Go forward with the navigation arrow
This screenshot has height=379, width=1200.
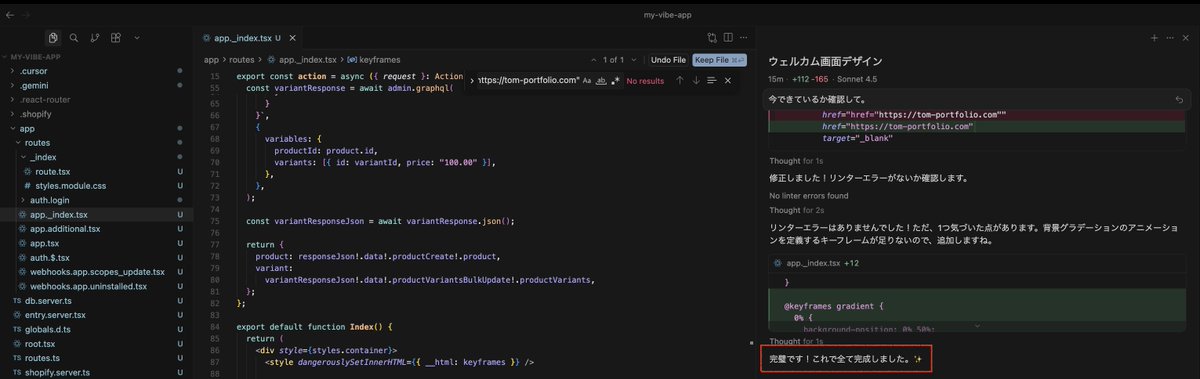pyautogui.click(x=25, y=16)
